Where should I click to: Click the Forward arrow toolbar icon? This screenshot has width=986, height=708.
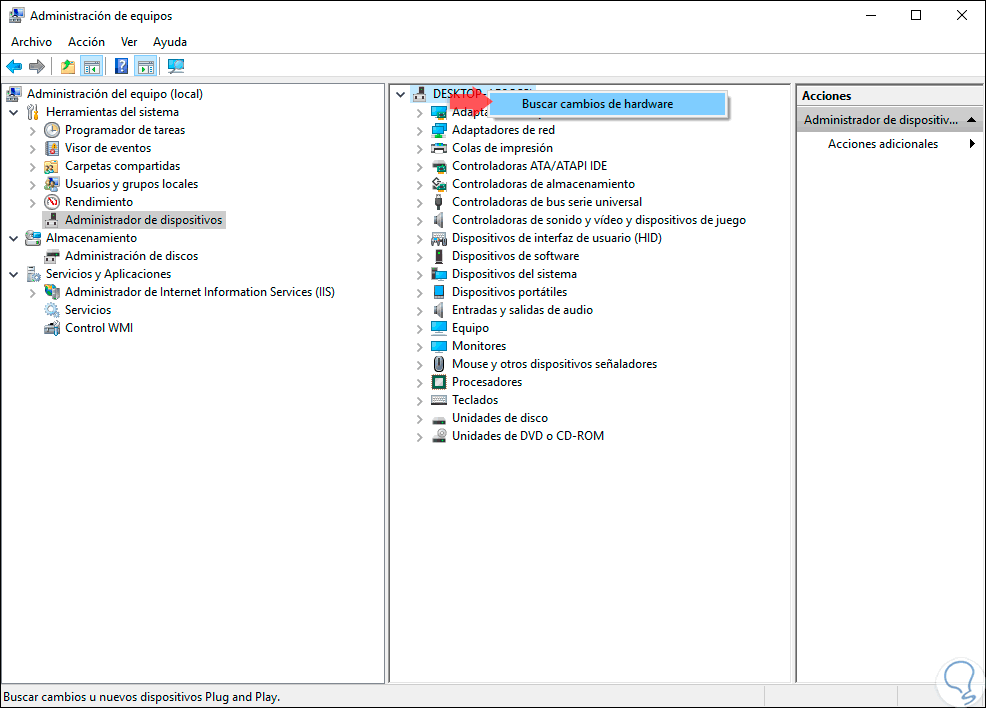(37, 66)
